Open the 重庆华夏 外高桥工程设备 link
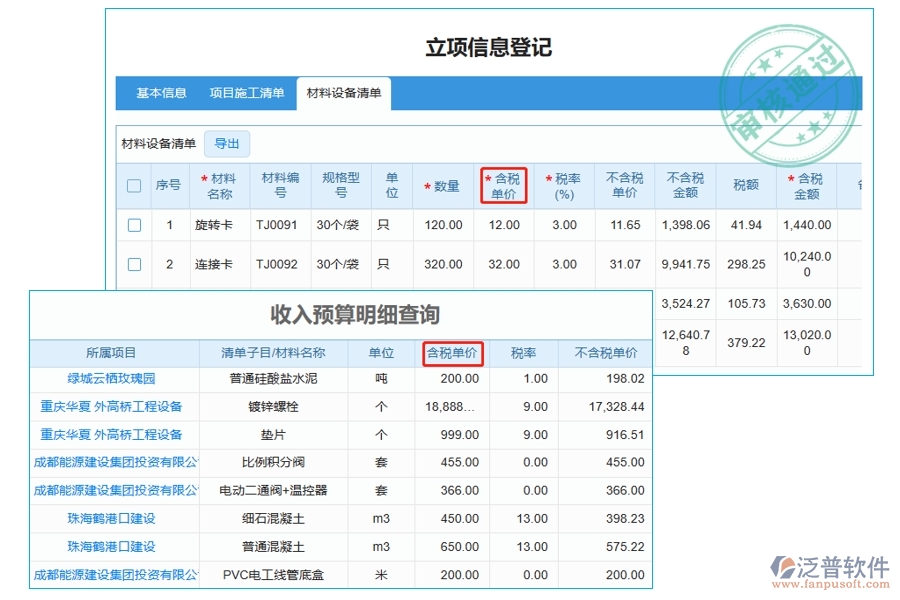The image size is (900, 600). point(113,407)
